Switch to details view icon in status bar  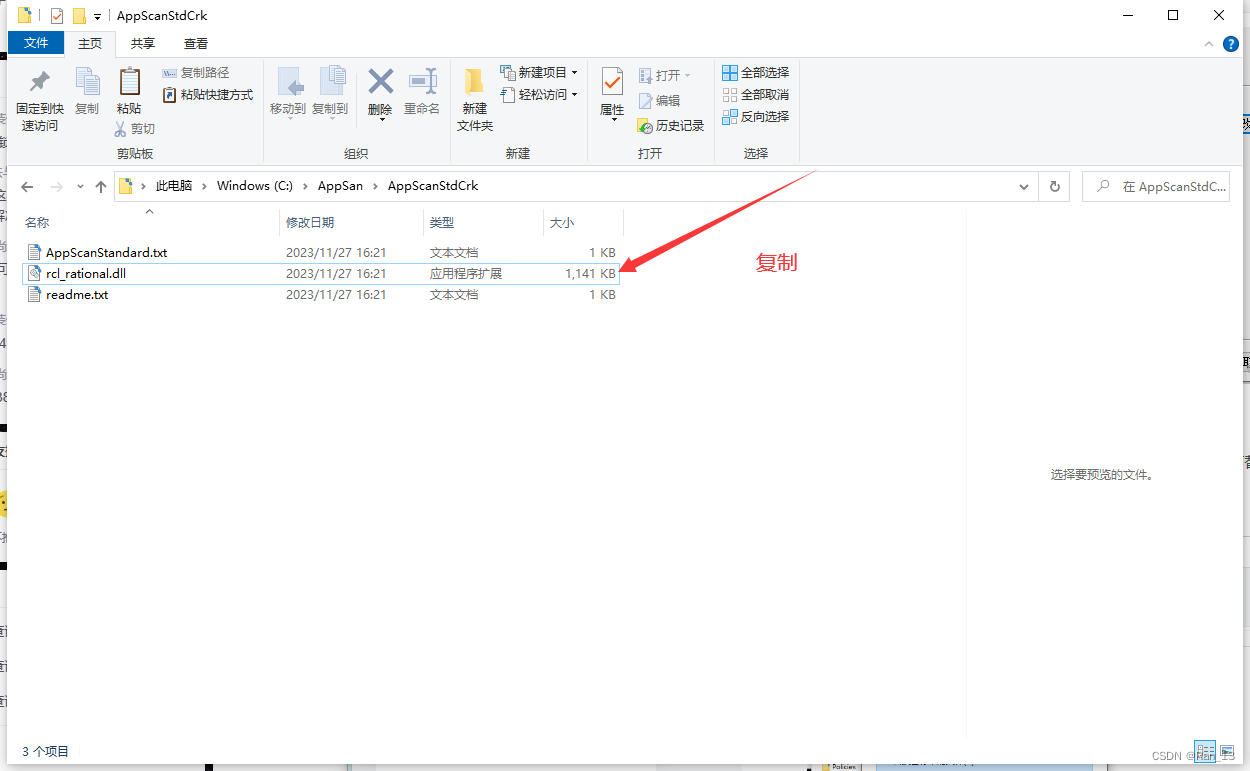click(x=1206, y=751)
